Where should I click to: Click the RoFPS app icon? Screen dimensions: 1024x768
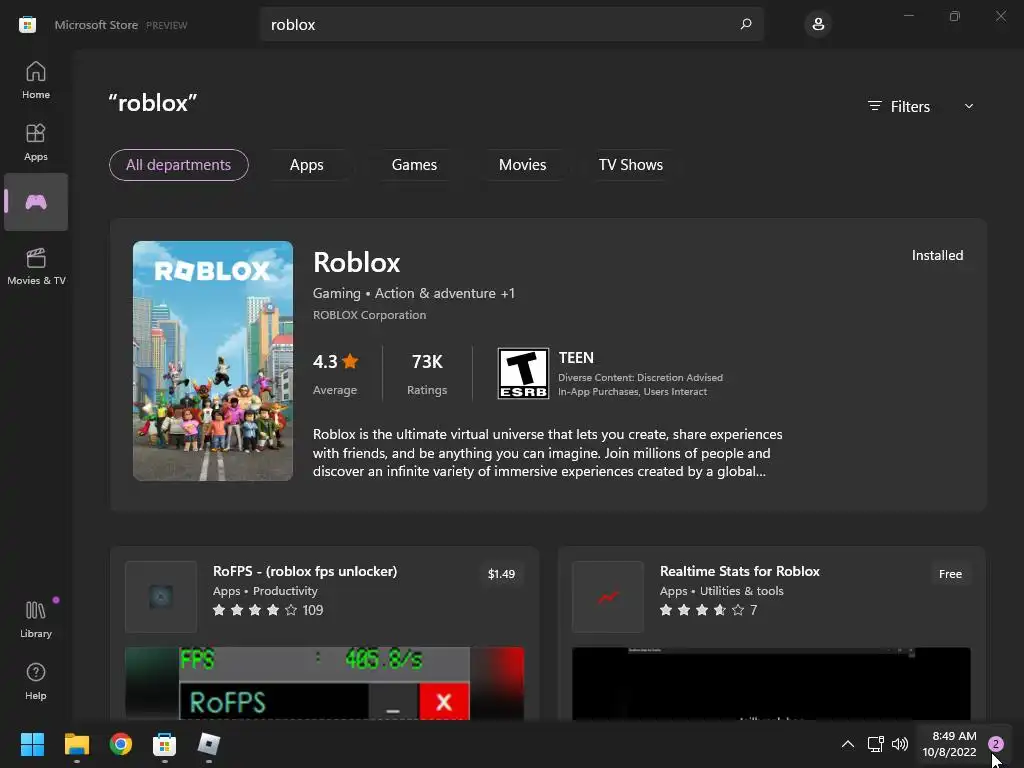coord(161,596)
